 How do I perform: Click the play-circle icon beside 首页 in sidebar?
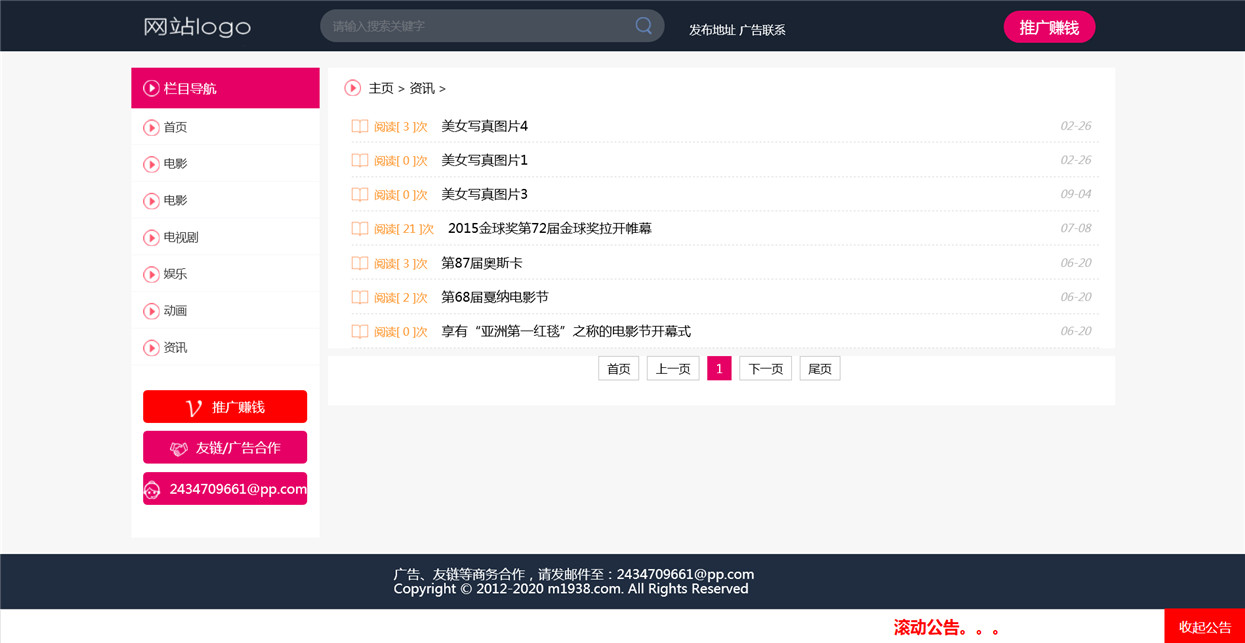coord(151,128)
